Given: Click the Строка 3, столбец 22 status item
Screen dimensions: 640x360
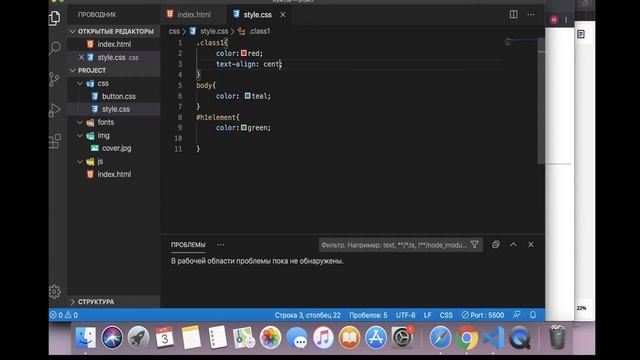Looking at the screenshot, I should (x=307, y=315).
